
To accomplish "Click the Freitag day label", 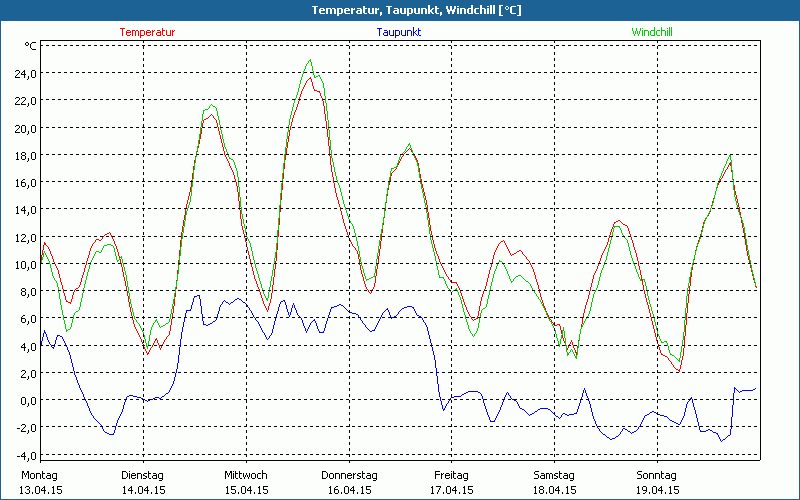I will click(452, 476).
